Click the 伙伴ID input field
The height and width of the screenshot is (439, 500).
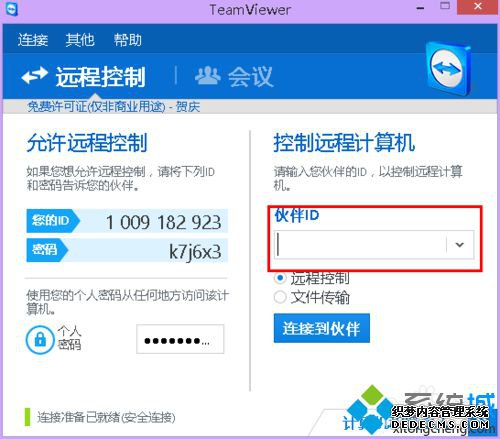[x=361, y=245]
